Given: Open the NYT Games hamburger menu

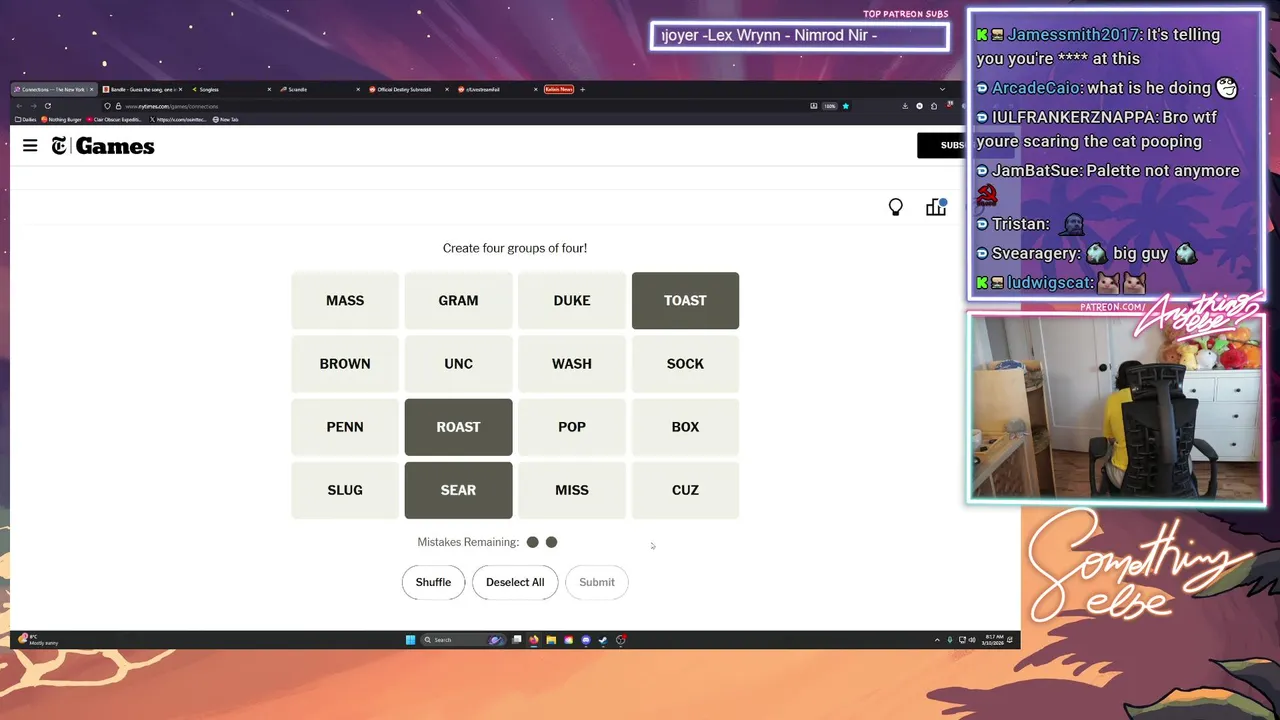Looking at the screenshot, I should tap(30, 146).
